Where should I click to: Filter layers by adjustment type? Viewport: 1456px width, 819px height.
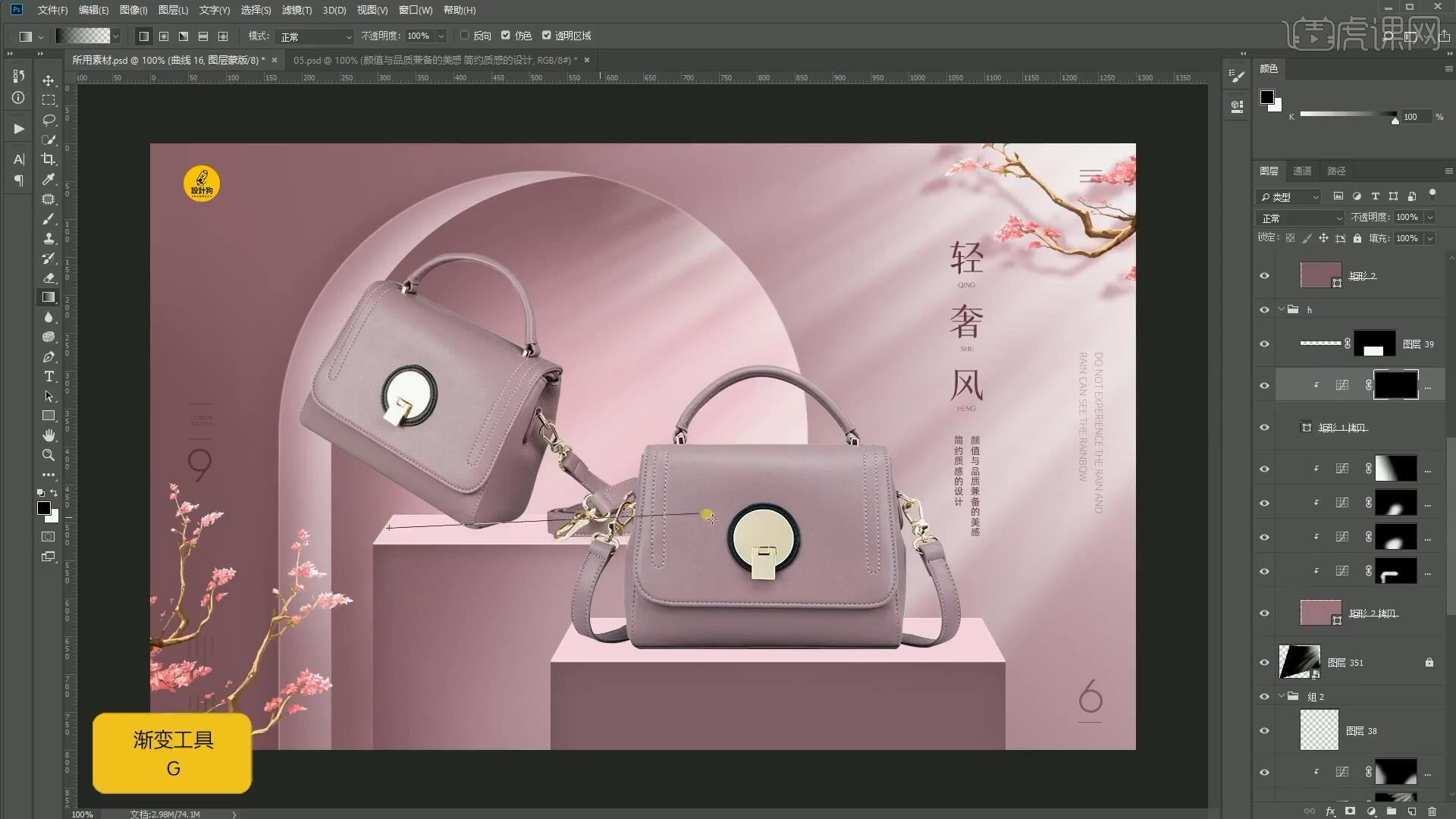pos(1357,196)
